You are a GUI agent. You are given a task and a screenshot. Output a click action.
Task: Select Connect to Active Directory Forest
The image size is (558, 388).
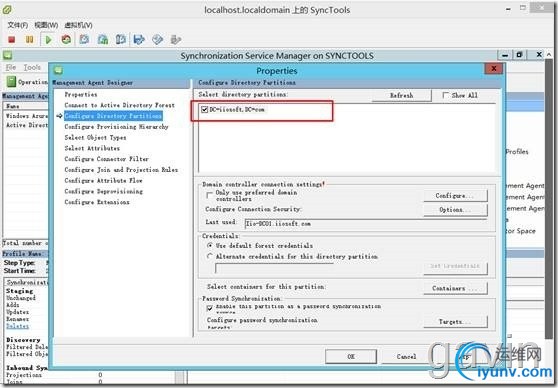point(120,105)
